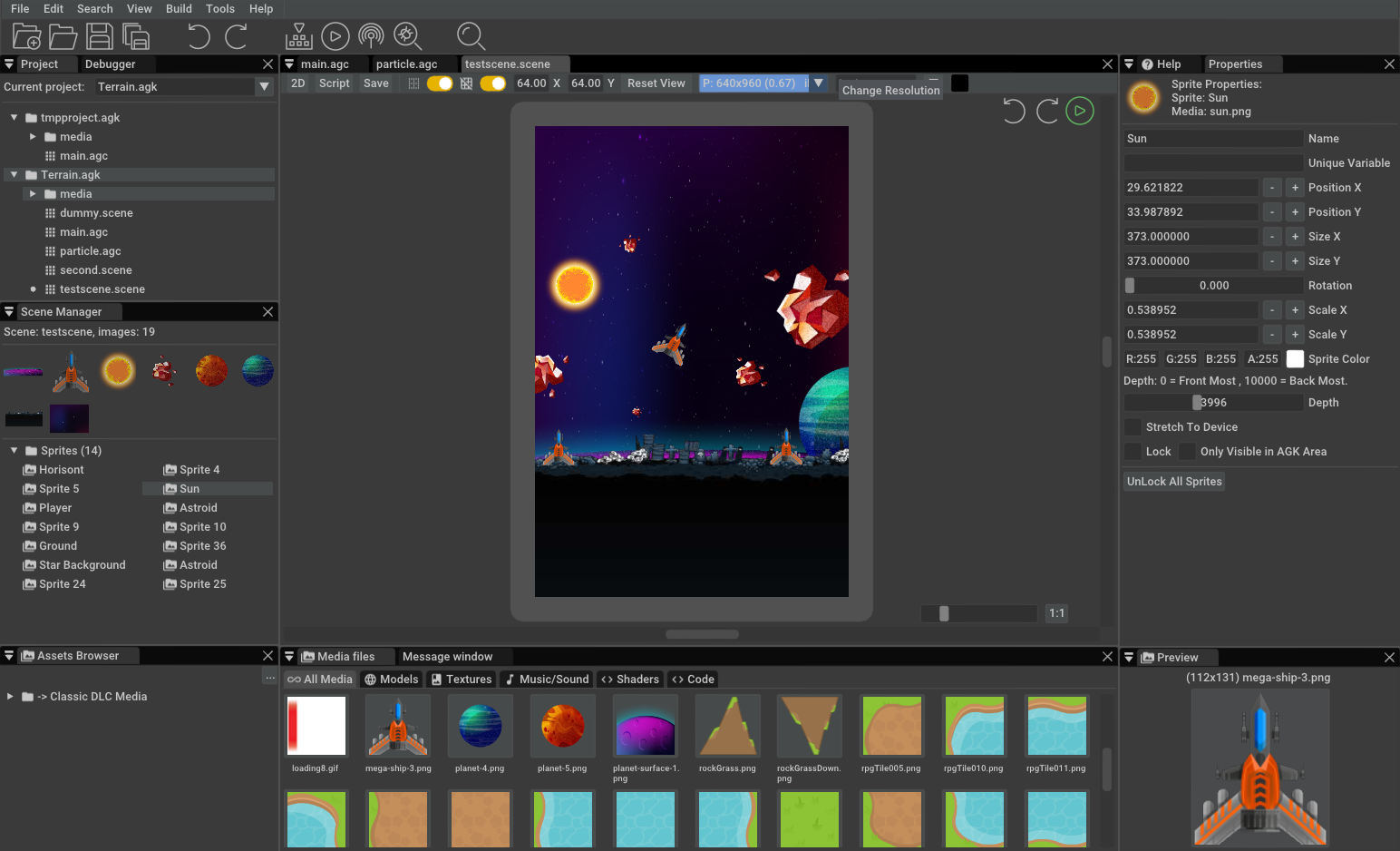Switch to the particle.agc tab

pos(407,64)
